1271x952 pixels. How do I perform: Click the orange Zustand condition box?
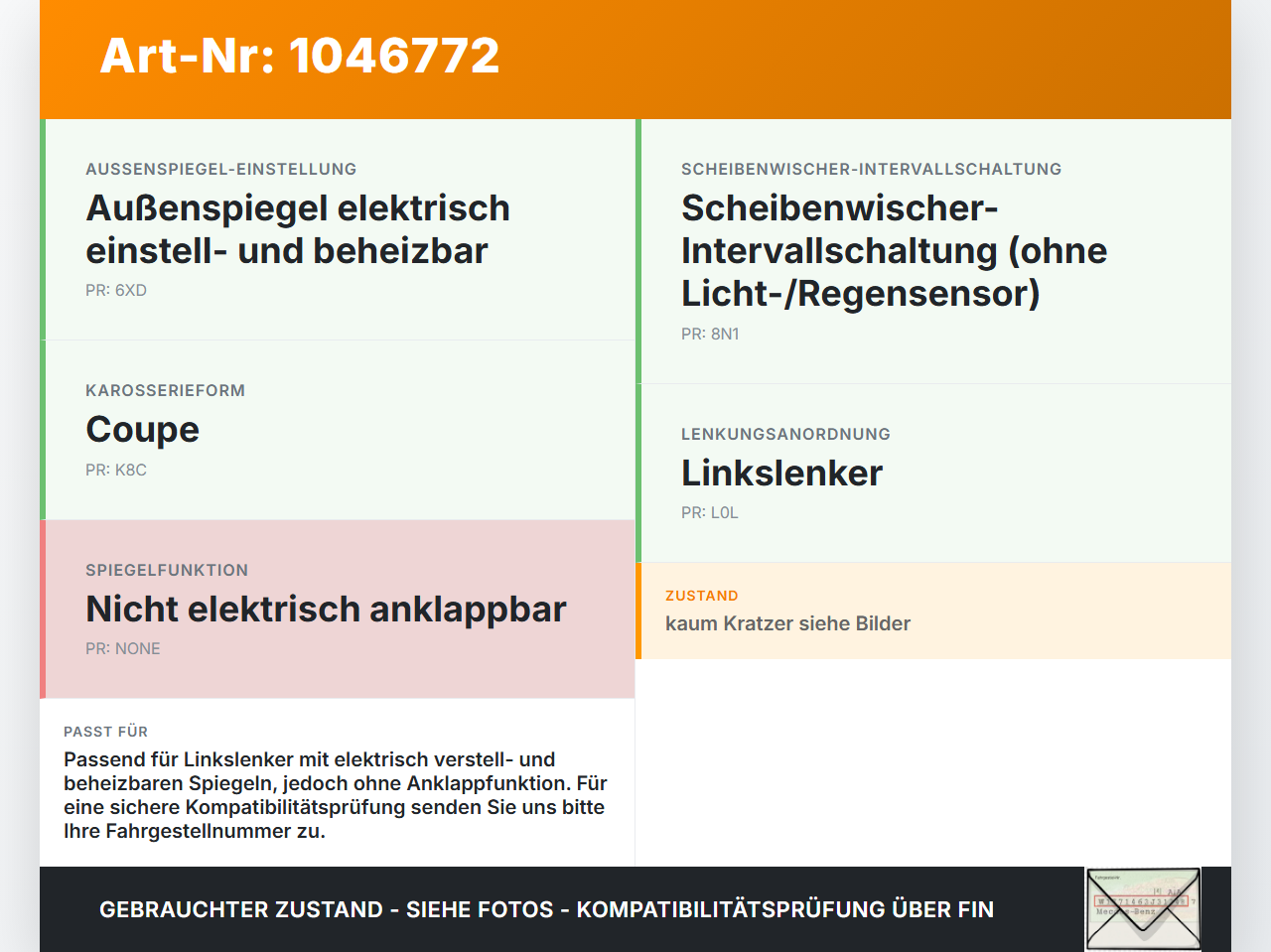click(x=933, y=611)
